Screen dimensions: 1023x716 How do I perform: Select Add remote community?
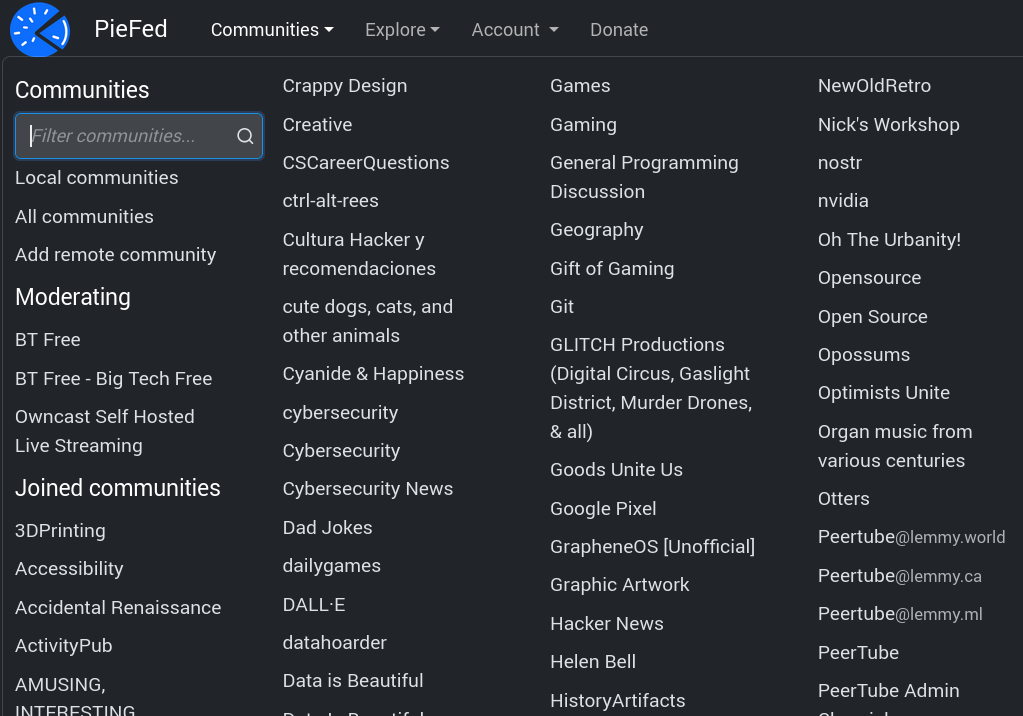coord(115,255)
